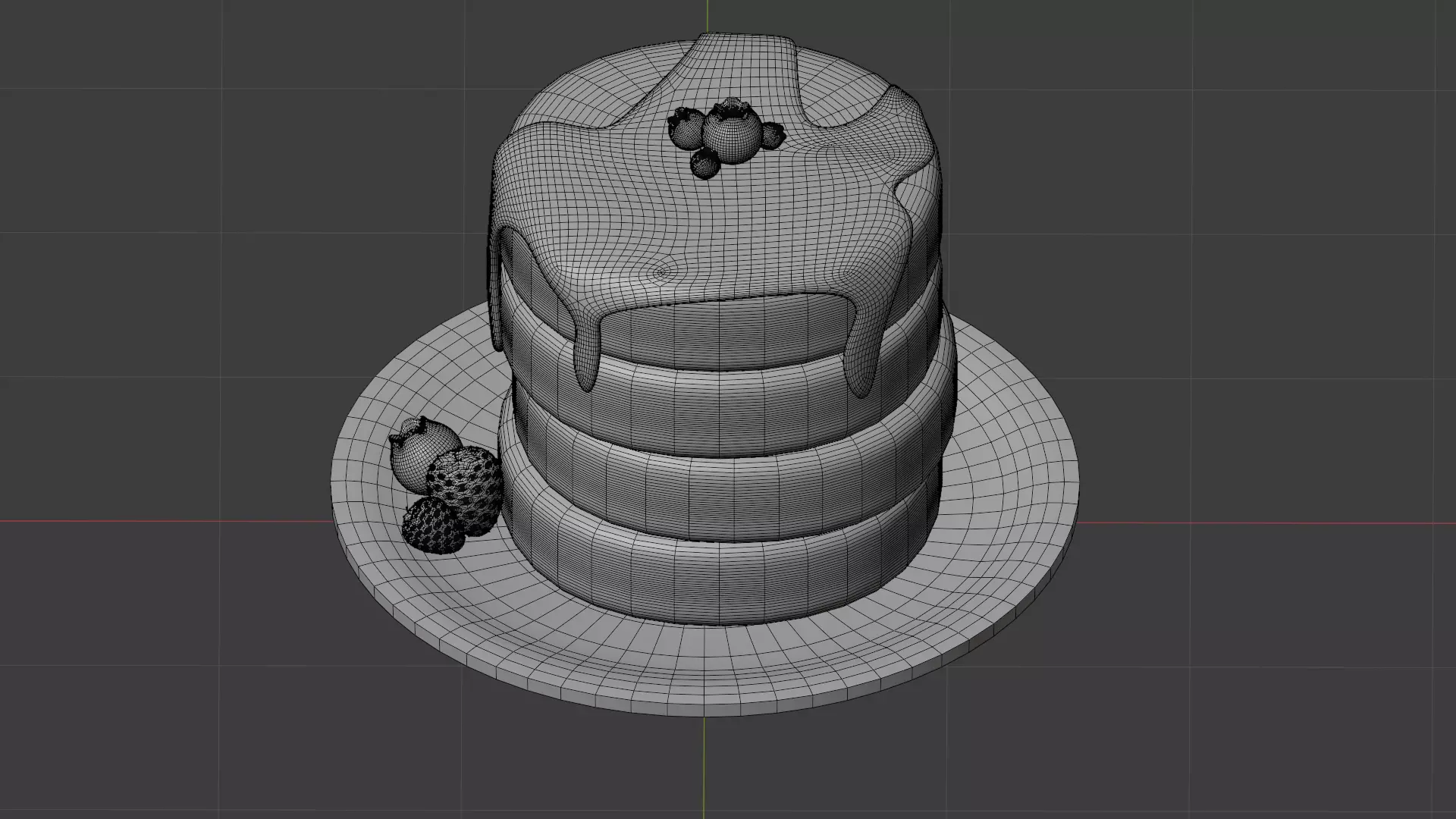This screenshot has width=1456, height=819.
Task: Select the smaller front raspberry on the plate
Action: point(433,525)
